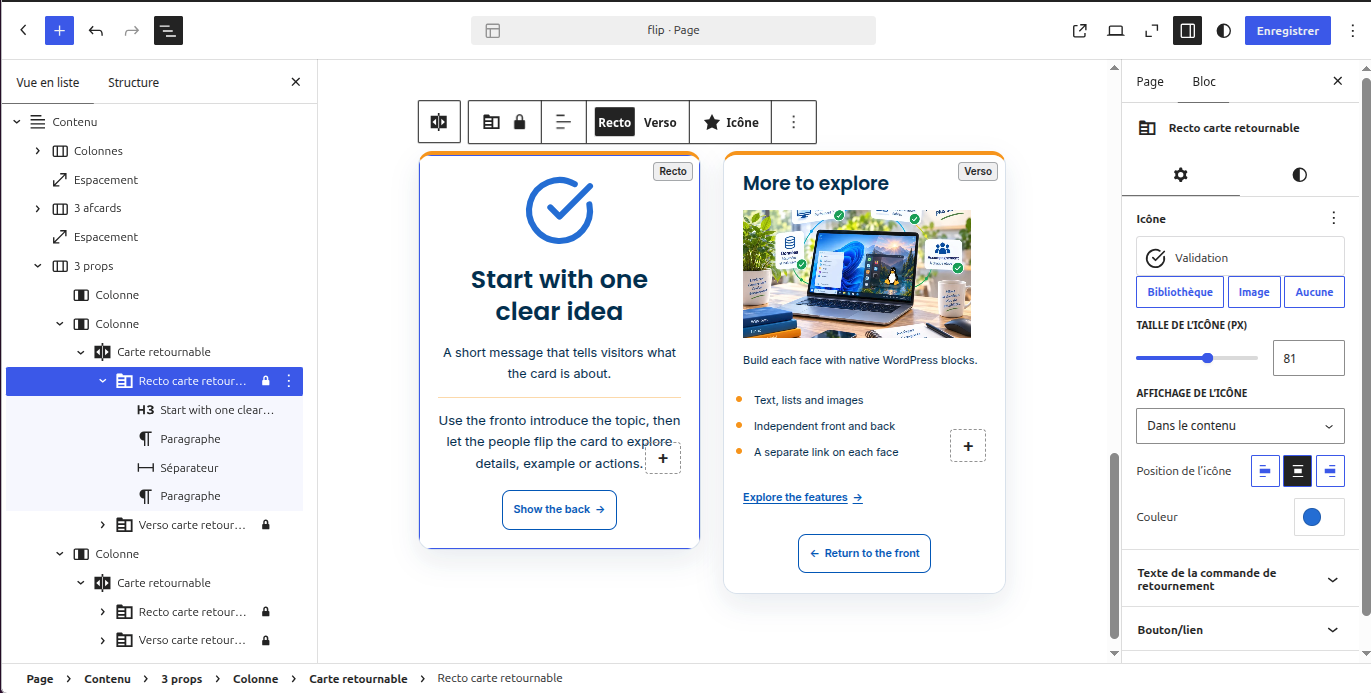Align icon position to the left
This screenshot has height=693, width=1371.
coord(1265,471)
